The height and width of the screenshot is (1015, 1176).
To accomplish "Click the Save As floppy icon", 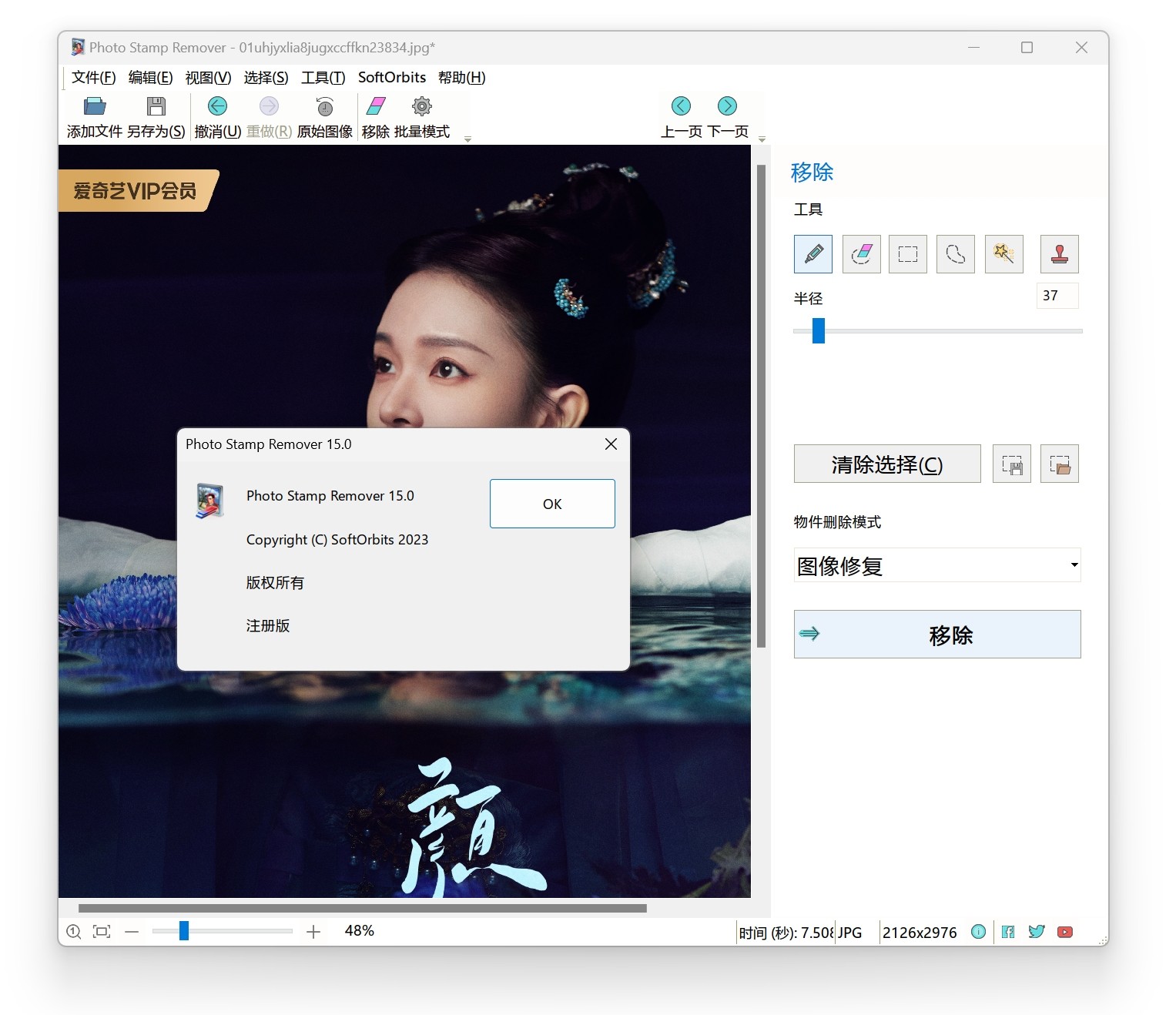I will coord(156,106).
